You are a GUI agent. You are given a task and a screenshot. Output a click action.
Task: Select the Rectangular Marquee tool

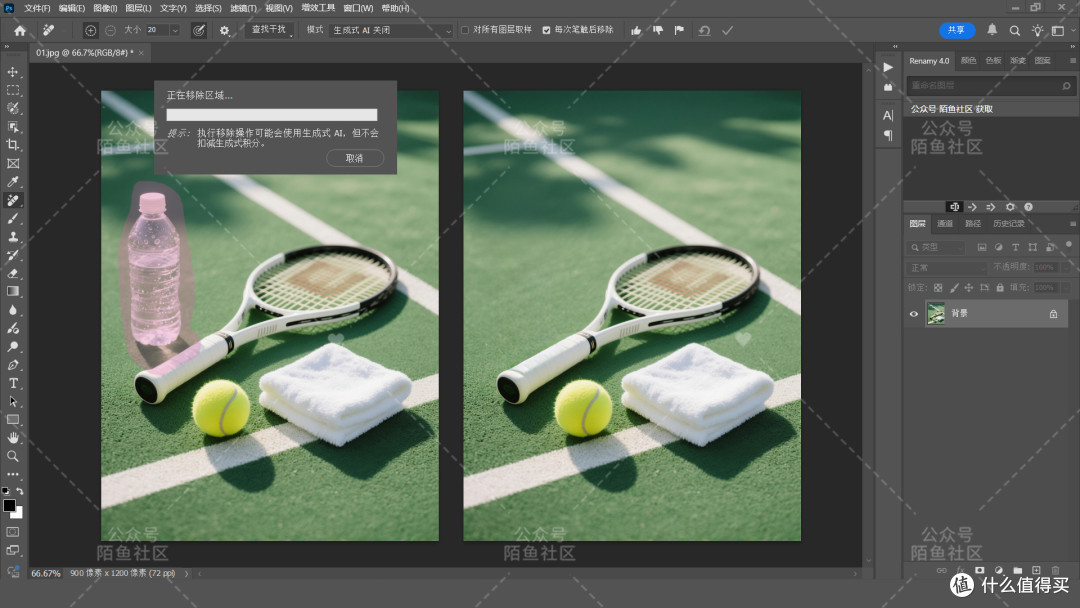point(12,90)
